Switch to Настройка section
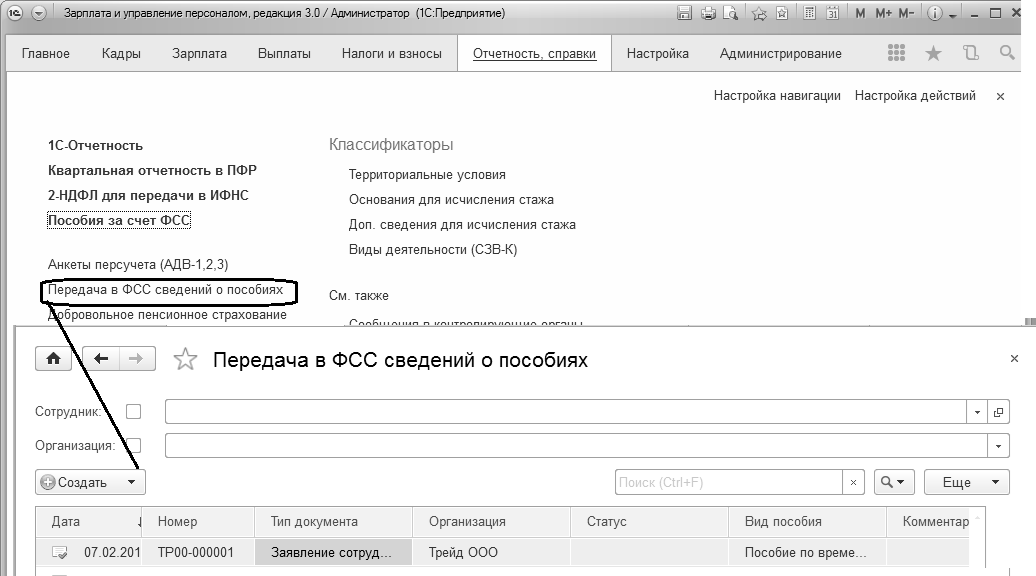Viewport: 1036px width, 576px height. point(657,54)
